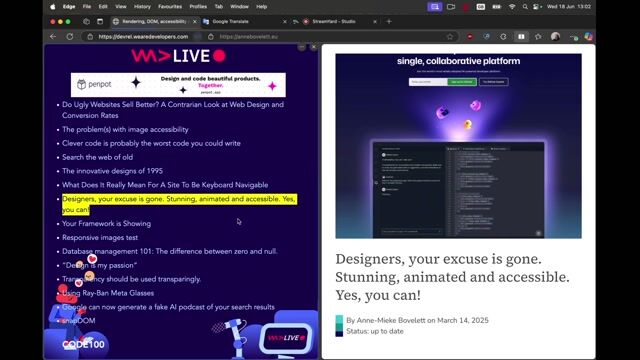
Task: Click the green sign-up button in hero image
Action: 462,82
